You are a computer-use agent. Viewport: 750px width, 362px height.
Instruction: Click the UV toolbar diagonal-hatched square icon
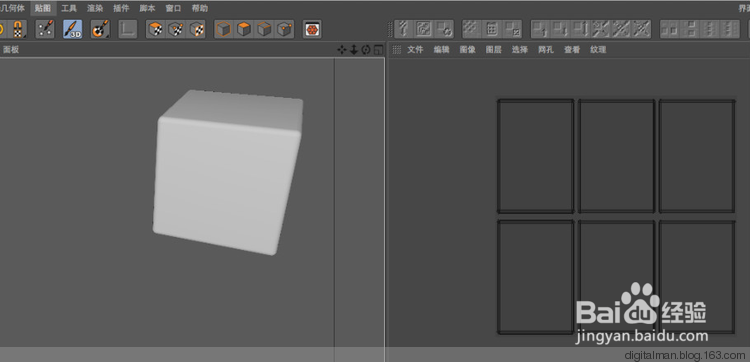tap(472, 29)
